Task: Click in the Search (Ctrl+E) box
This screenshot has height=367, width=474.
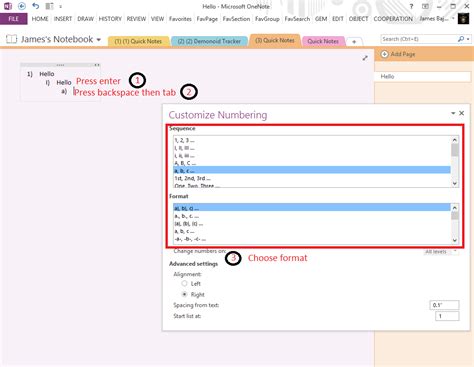Action: [418, 39]
